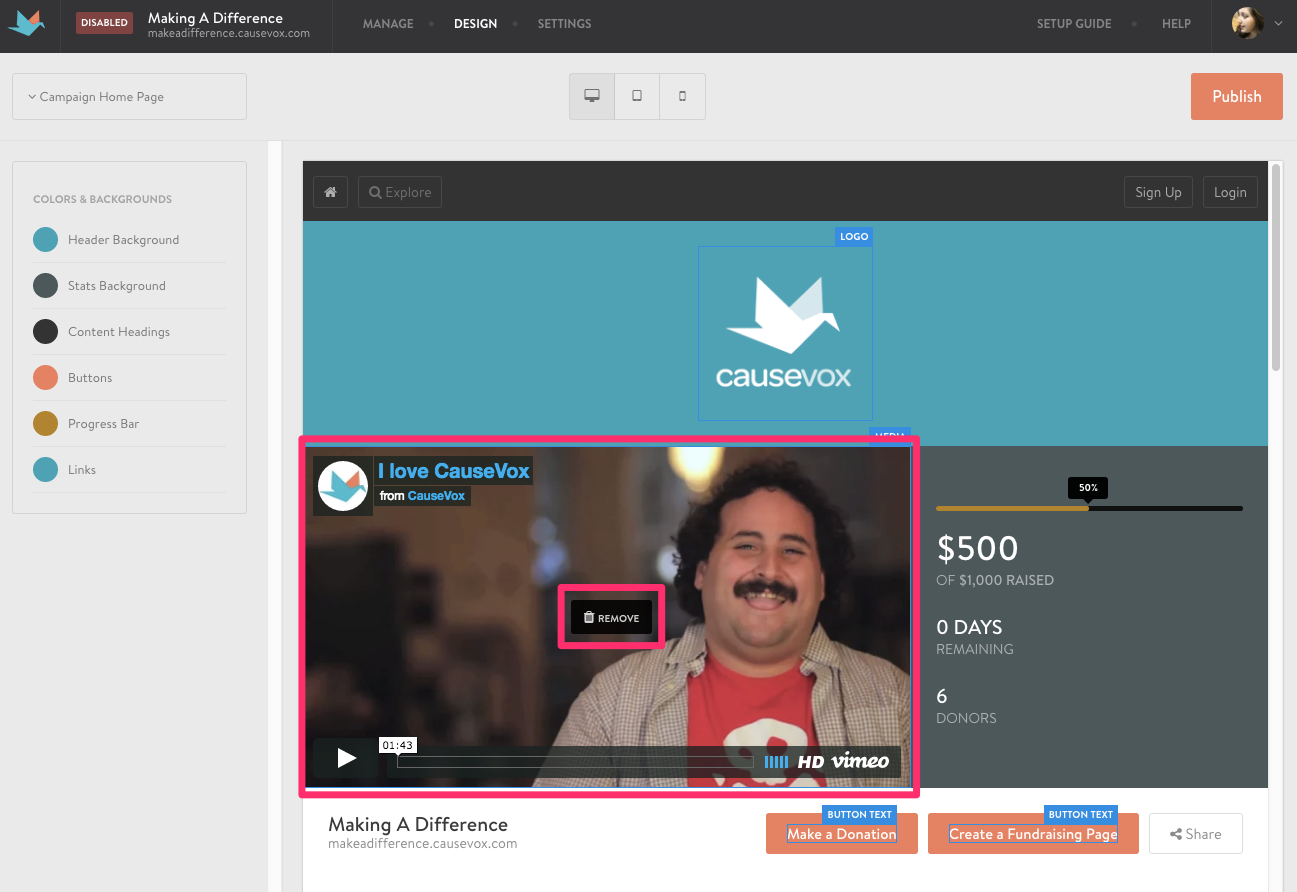Change Content Headings color swatch
The width and height of the screenshot is (1297, 892).
(45, 332)
